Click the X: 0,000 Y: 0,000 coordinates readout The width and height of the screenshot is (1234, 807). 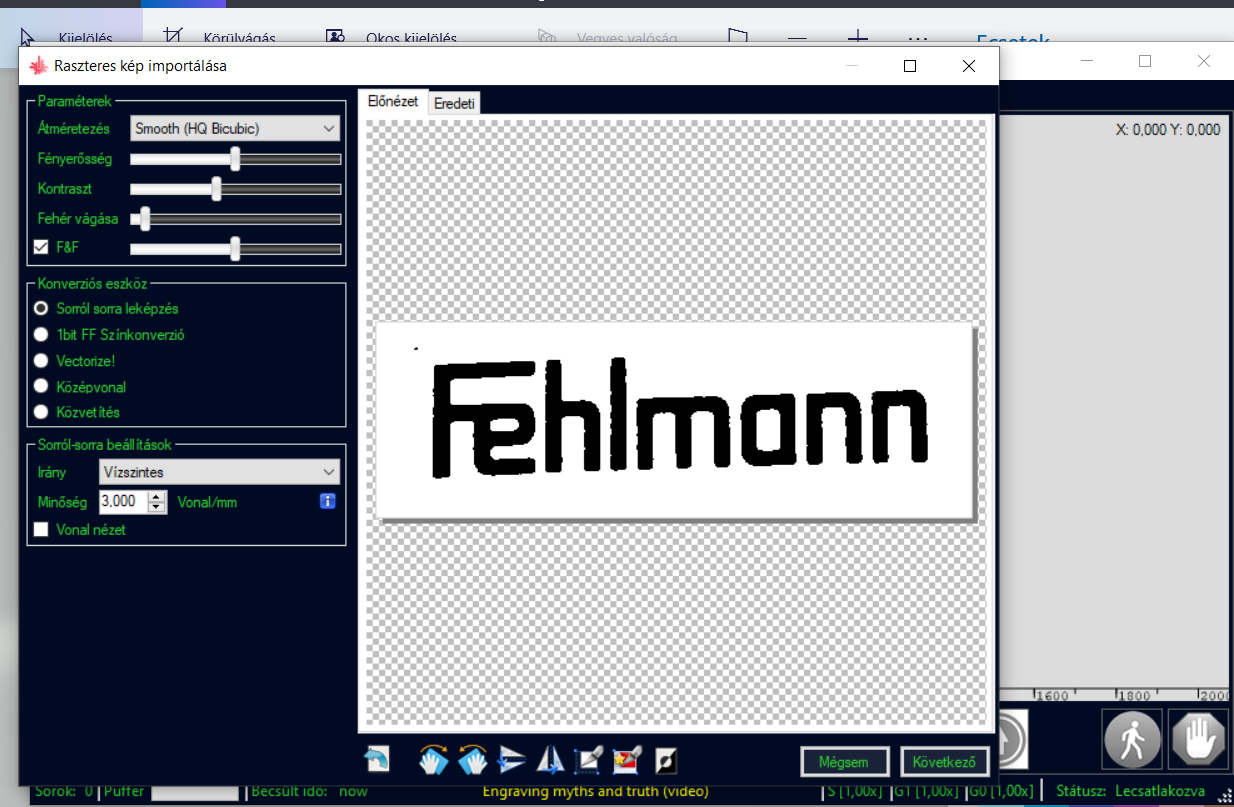tap(1168, 130)
